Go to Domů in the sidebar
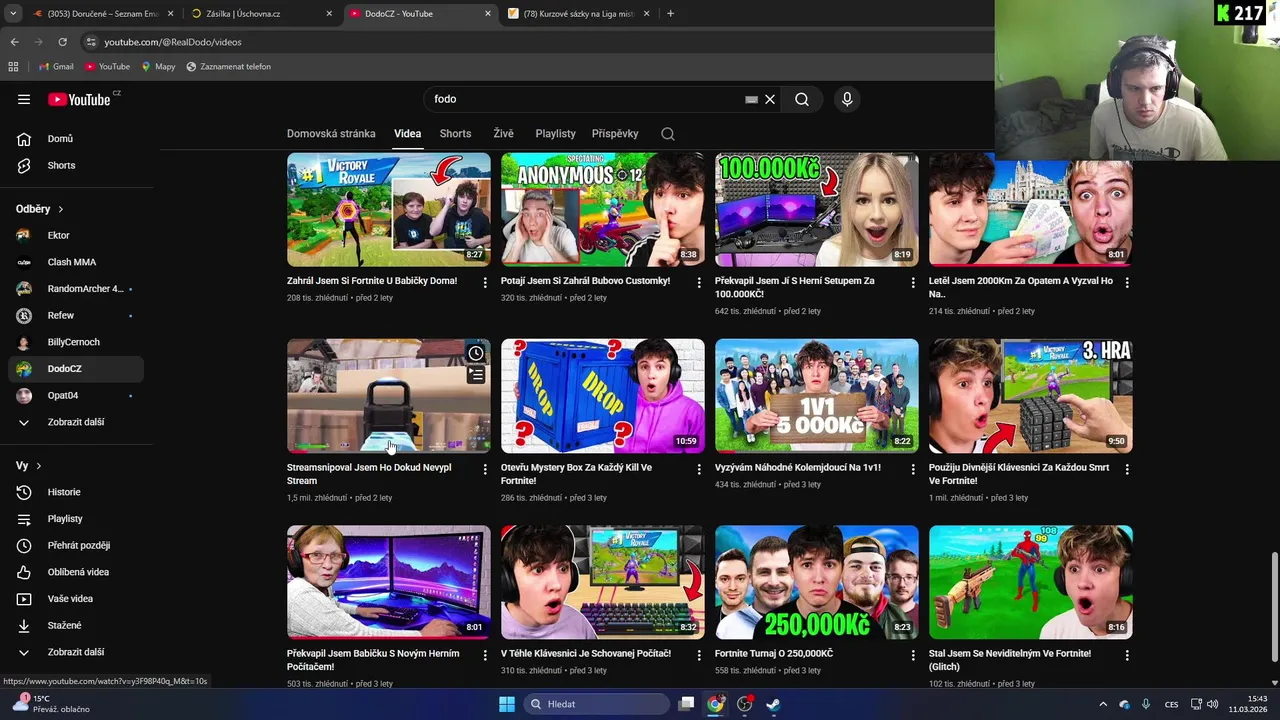Screen dimensions: 1280x720 click(x=76, y=139)
